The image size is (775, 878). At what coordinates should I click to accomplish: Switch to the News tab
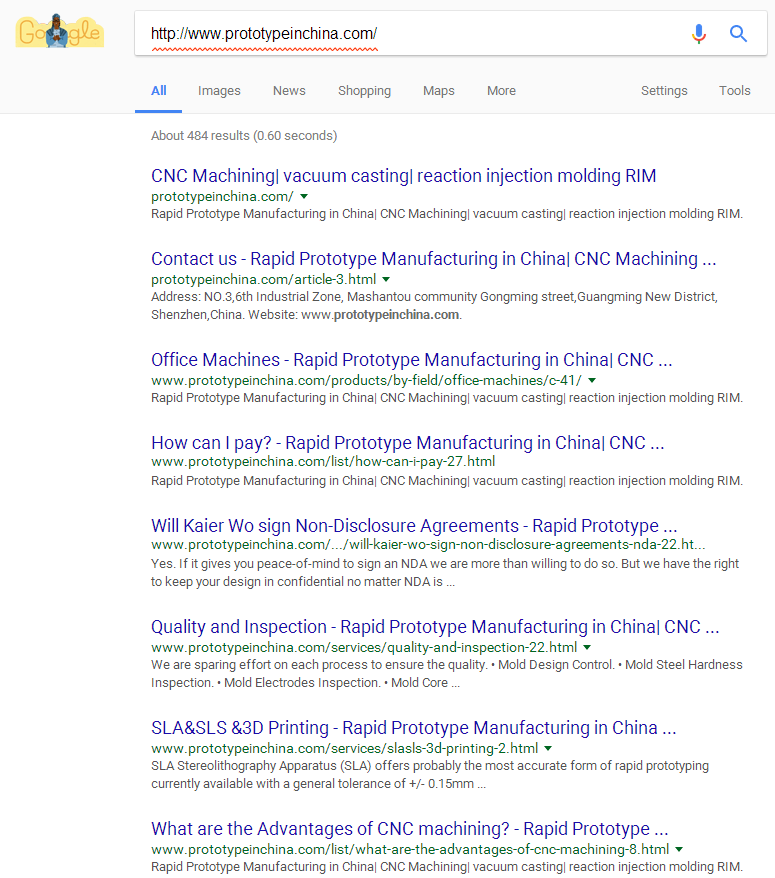(289, 91)
